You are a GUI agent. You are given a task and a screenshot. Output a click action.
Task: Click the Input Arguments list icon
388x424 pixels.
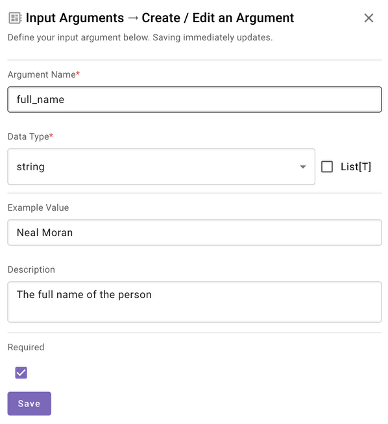tap(15, 18)
